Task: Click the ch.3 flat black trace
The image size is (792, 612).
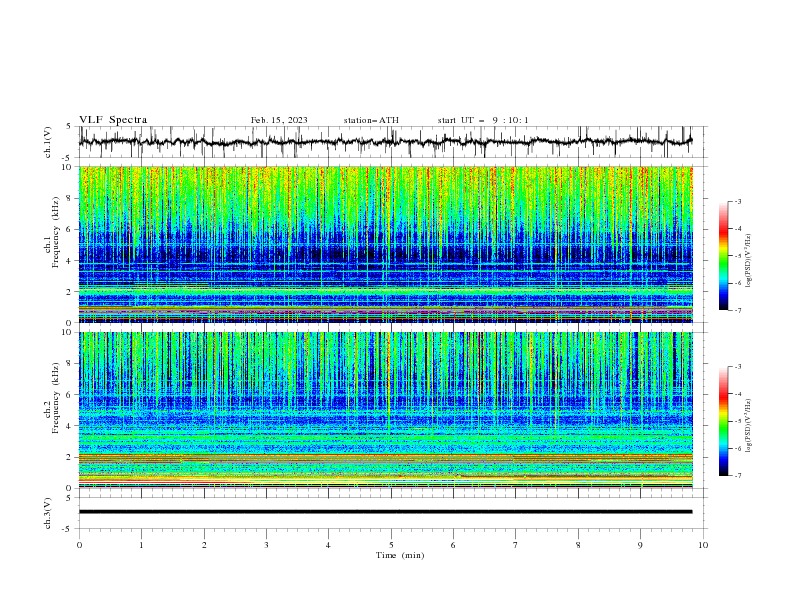Action: click(385, 512)
